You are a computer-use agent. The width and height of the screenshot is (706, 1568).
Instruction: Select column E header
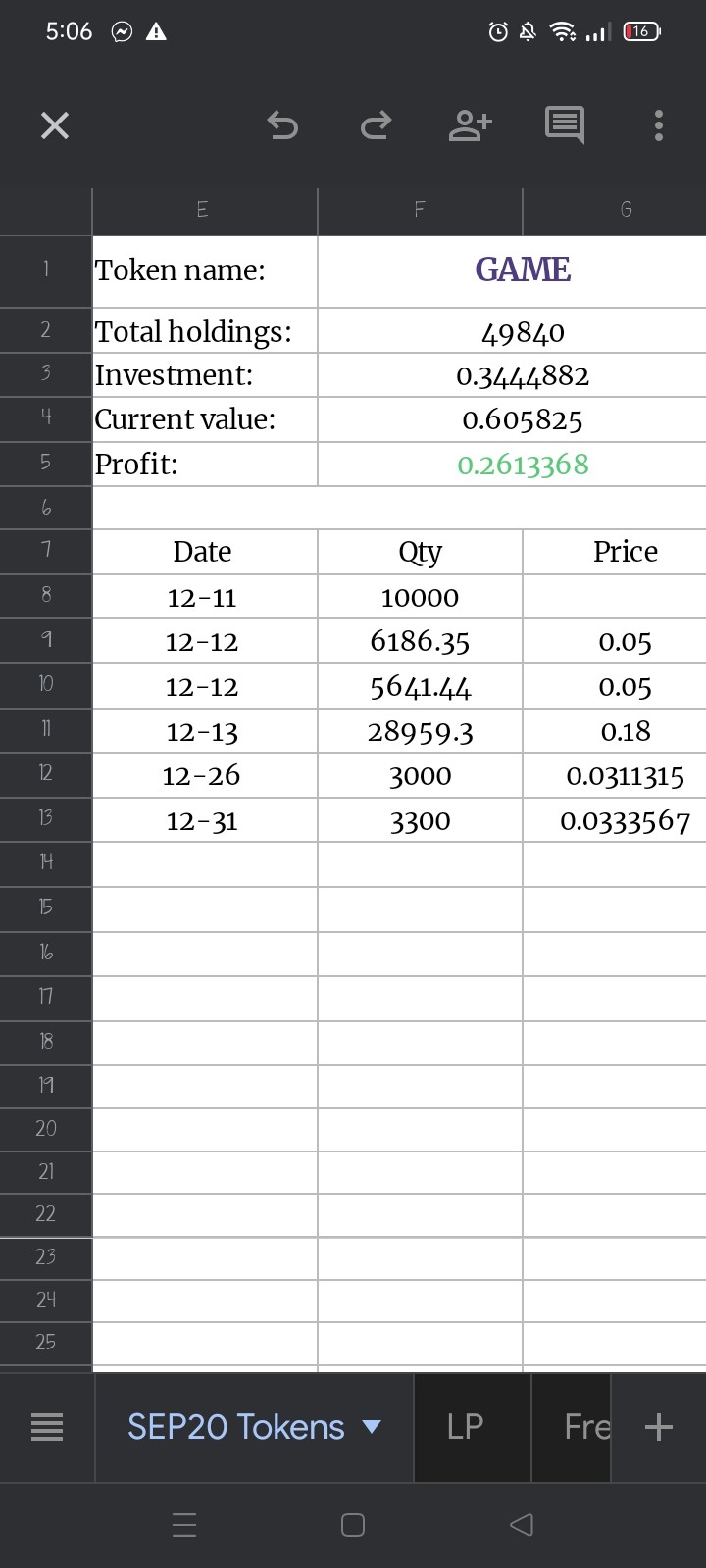204,209
